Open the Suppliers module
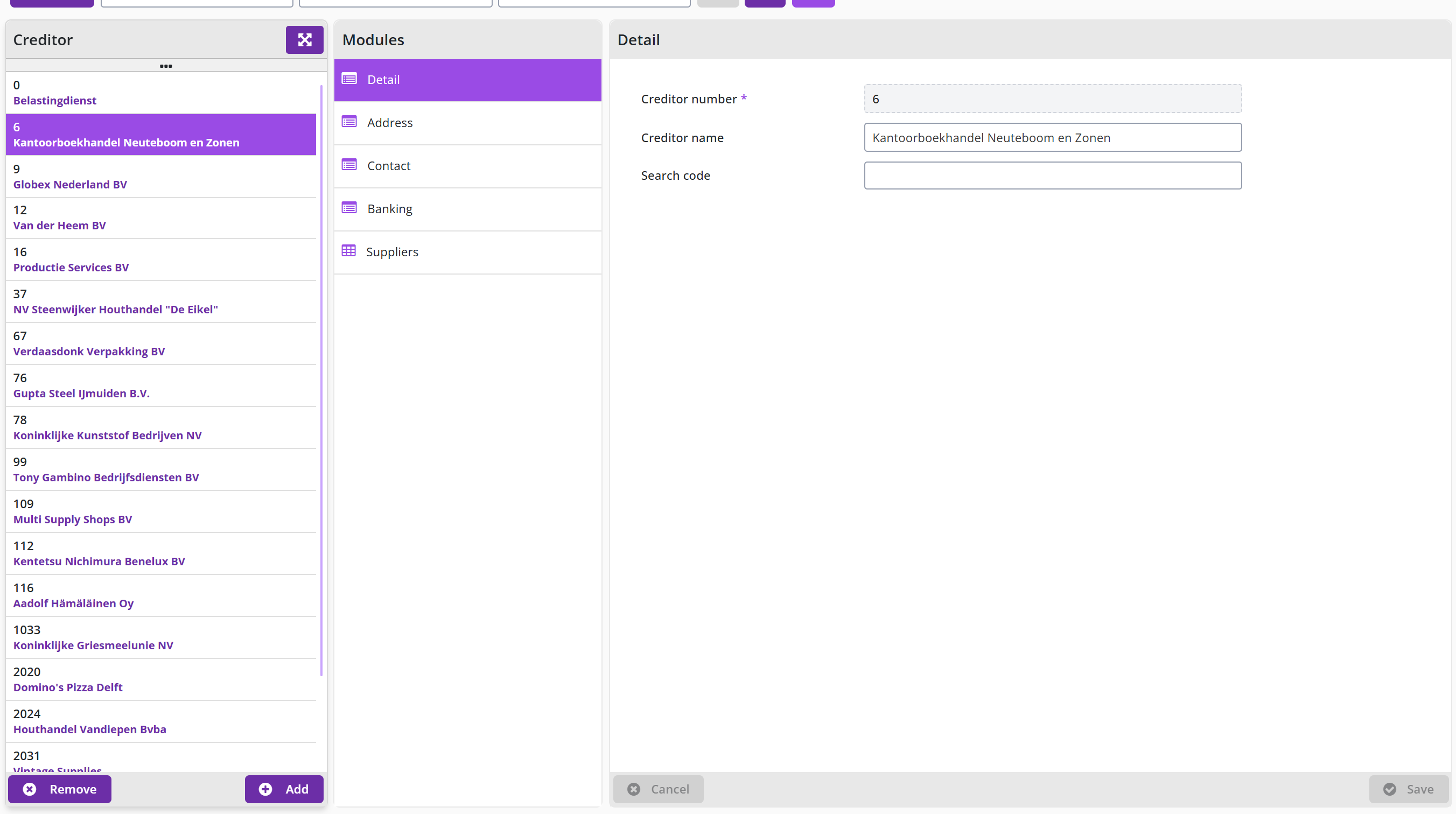Viewport: 1456px width, 814px height. coord(467,251)
